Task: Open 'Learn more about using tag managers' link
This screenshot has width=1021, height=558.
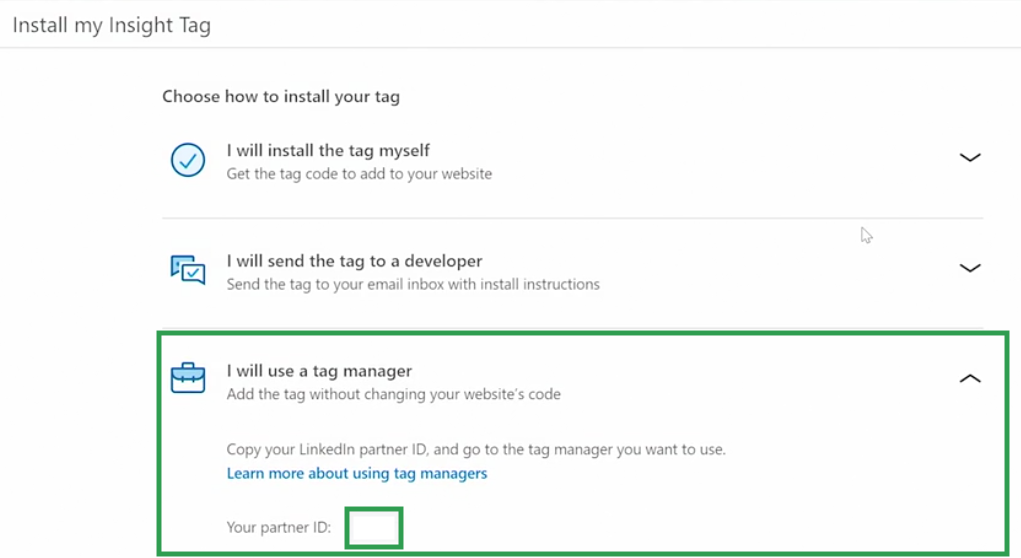Action: [357, 473]
